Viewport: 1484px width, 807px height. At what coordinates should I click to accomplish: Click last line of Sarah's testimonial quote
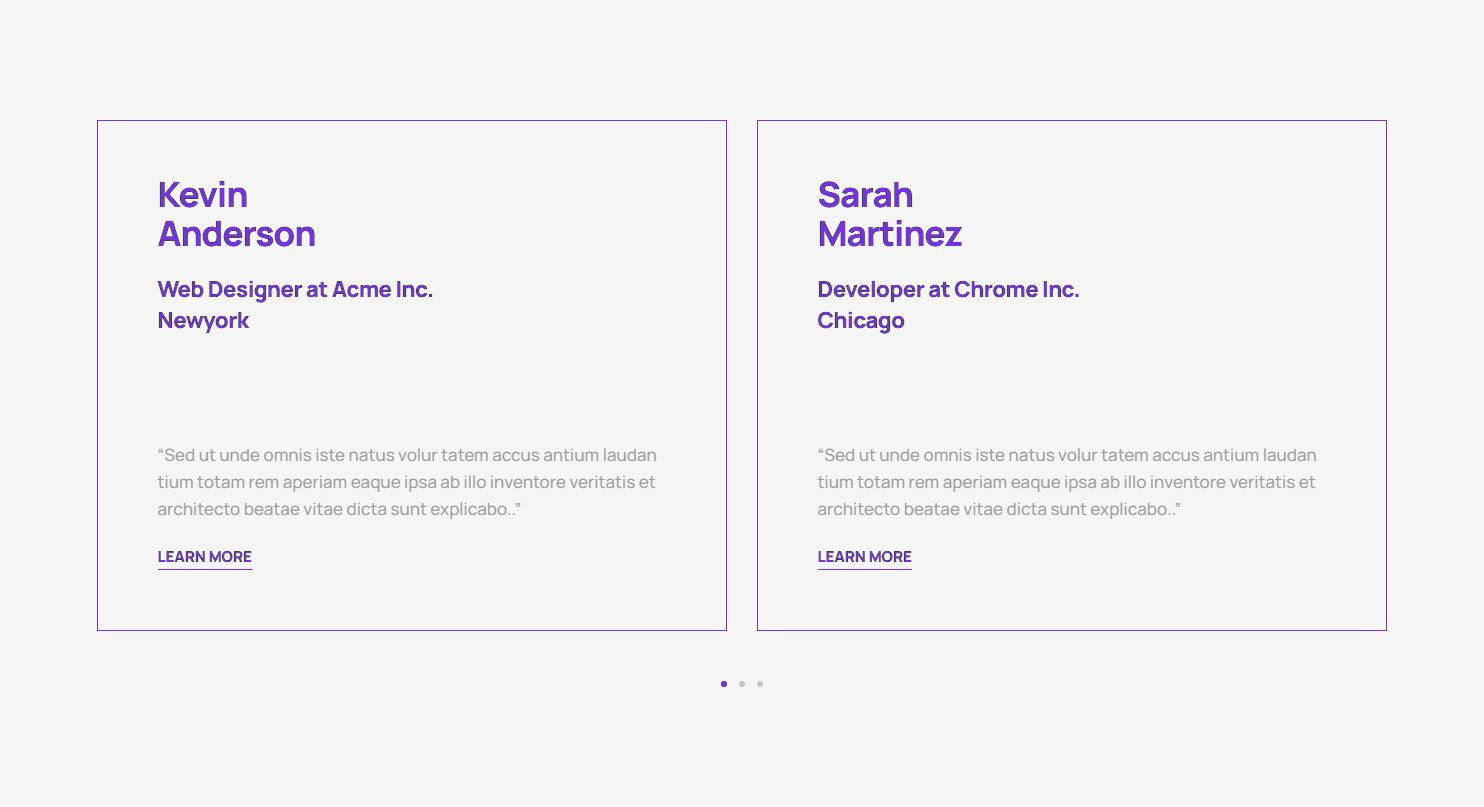point(999,509)
